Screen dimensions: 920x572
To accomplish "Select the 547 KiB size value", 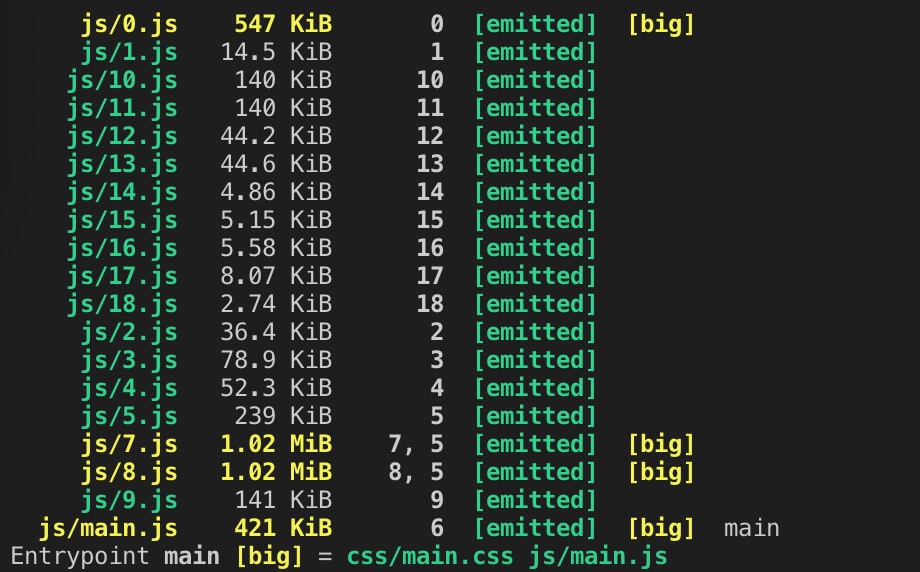I will click(283, 25).
